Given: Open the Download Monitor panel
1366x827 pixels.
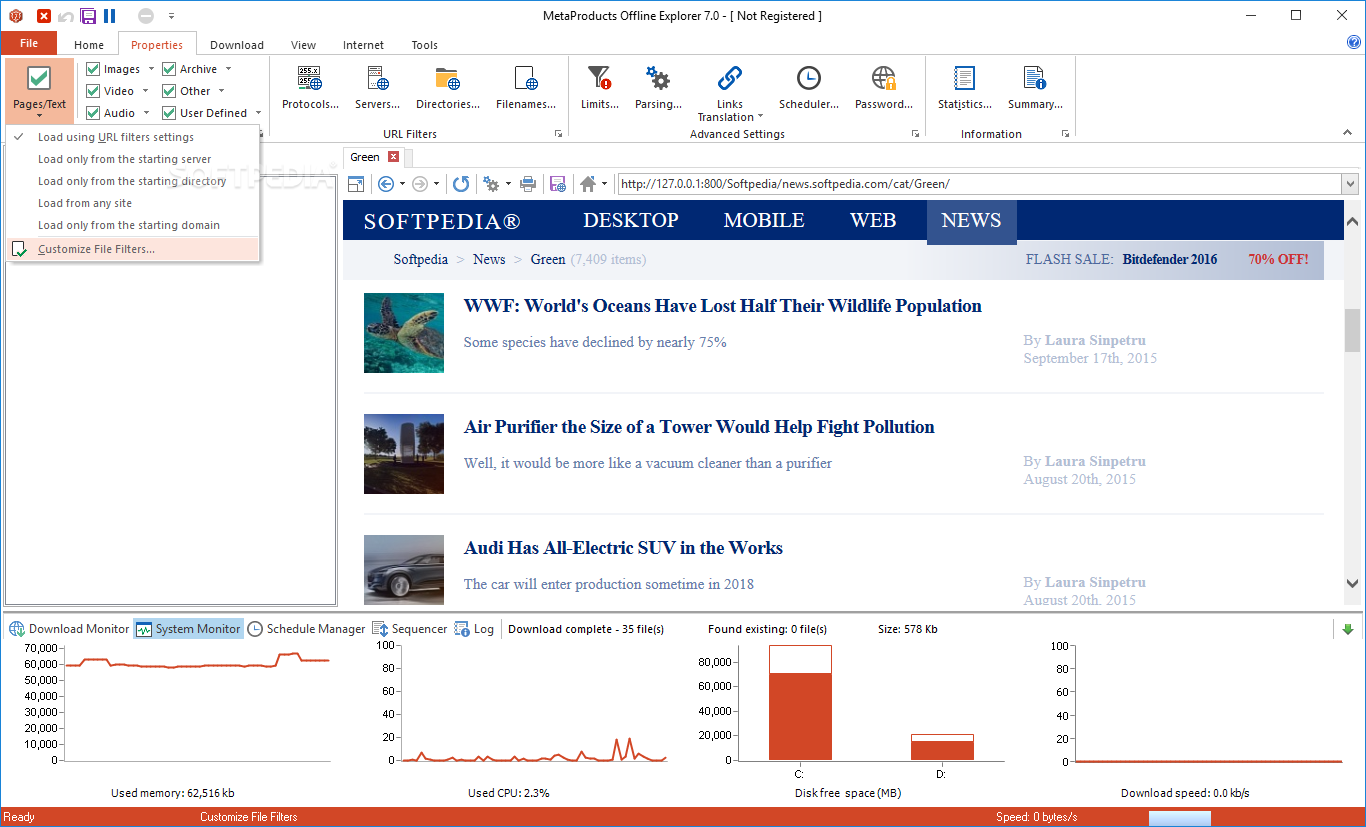Looking at the screenshot, I should point(70,629).
